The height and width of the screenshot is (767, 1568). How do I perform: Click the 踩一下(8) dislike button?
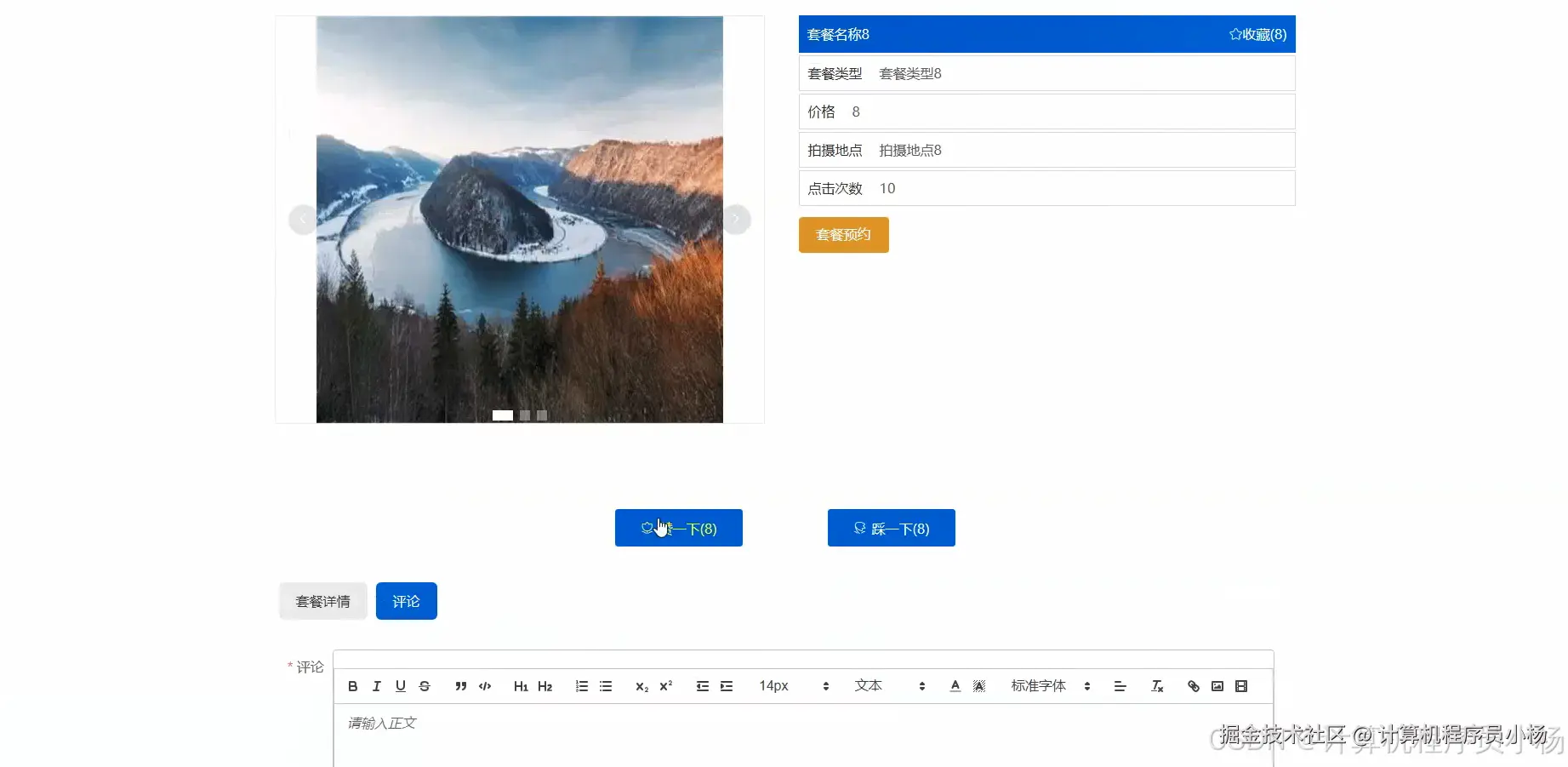[892, 528]
